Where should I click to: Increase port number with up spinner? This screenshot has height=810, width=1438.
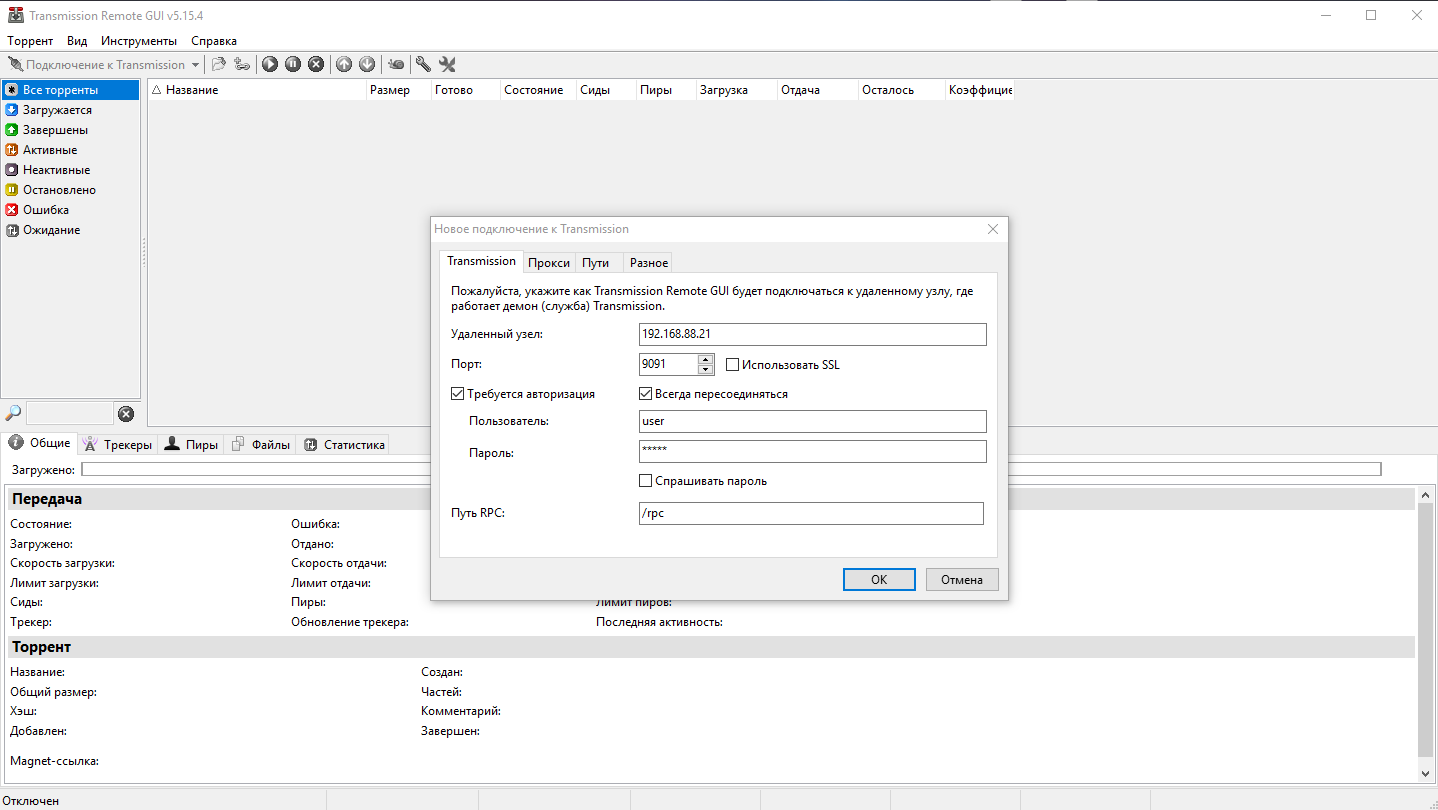tap(706, 359)
